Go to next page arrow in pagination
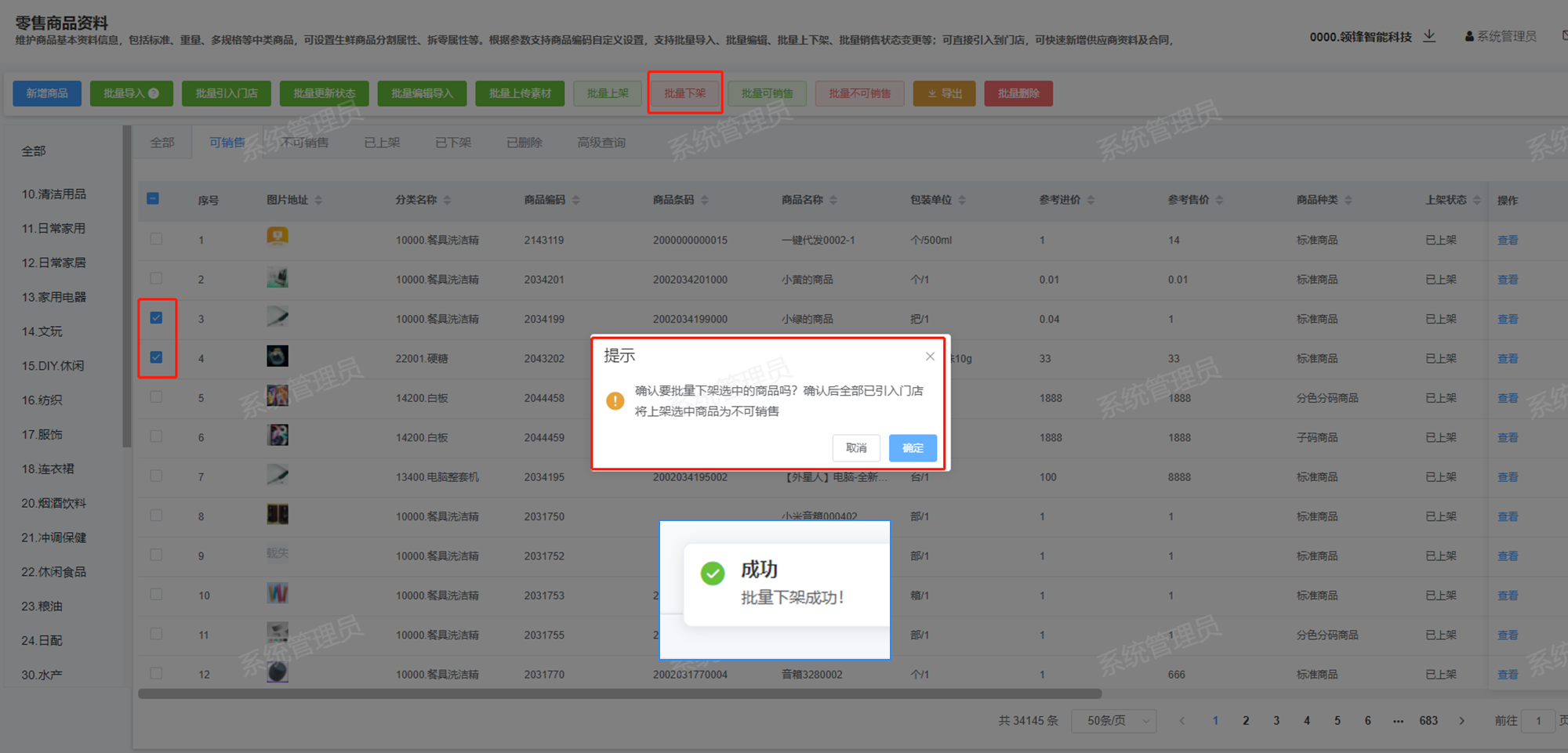The height and width of the screenshot is (753, 1568). pyautogui.click(x=1461, y=721)
